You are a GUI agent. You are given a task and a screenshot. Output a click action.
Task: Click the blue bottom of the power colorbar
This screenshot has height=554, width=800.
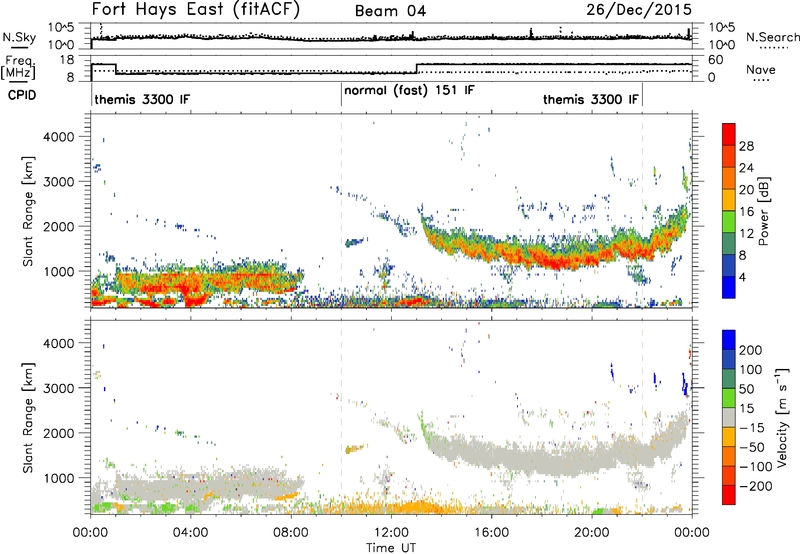coord(729,288)
